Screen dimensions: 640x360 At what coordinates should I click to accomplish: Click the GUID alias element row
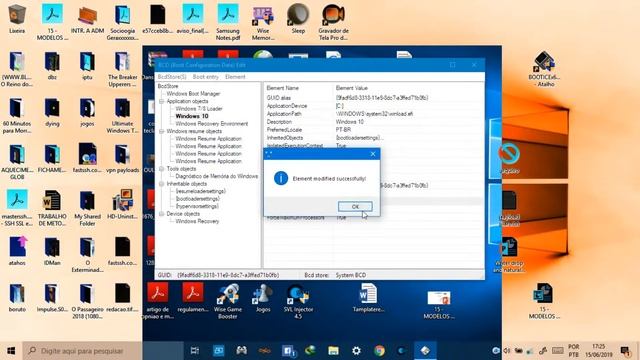click(373, 98)
